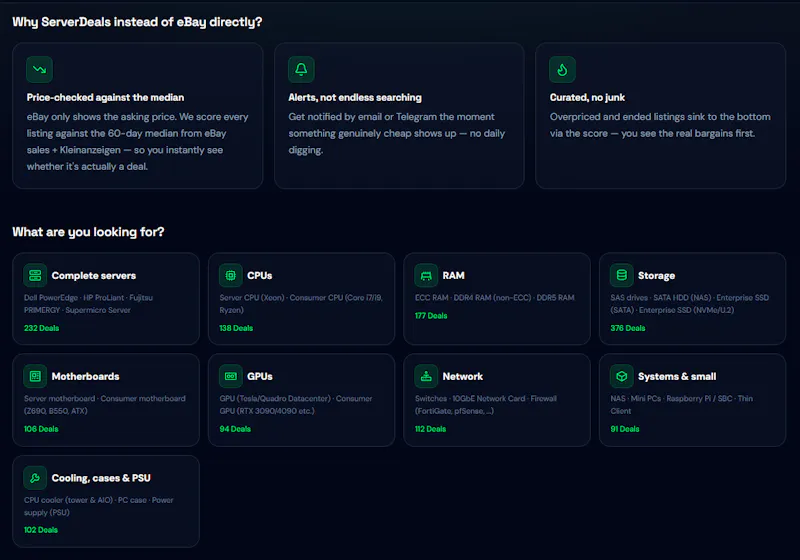Open Cooling, cases & PSU category heading
The height and width of the screenshot is (560, 800).
point(101,478)
